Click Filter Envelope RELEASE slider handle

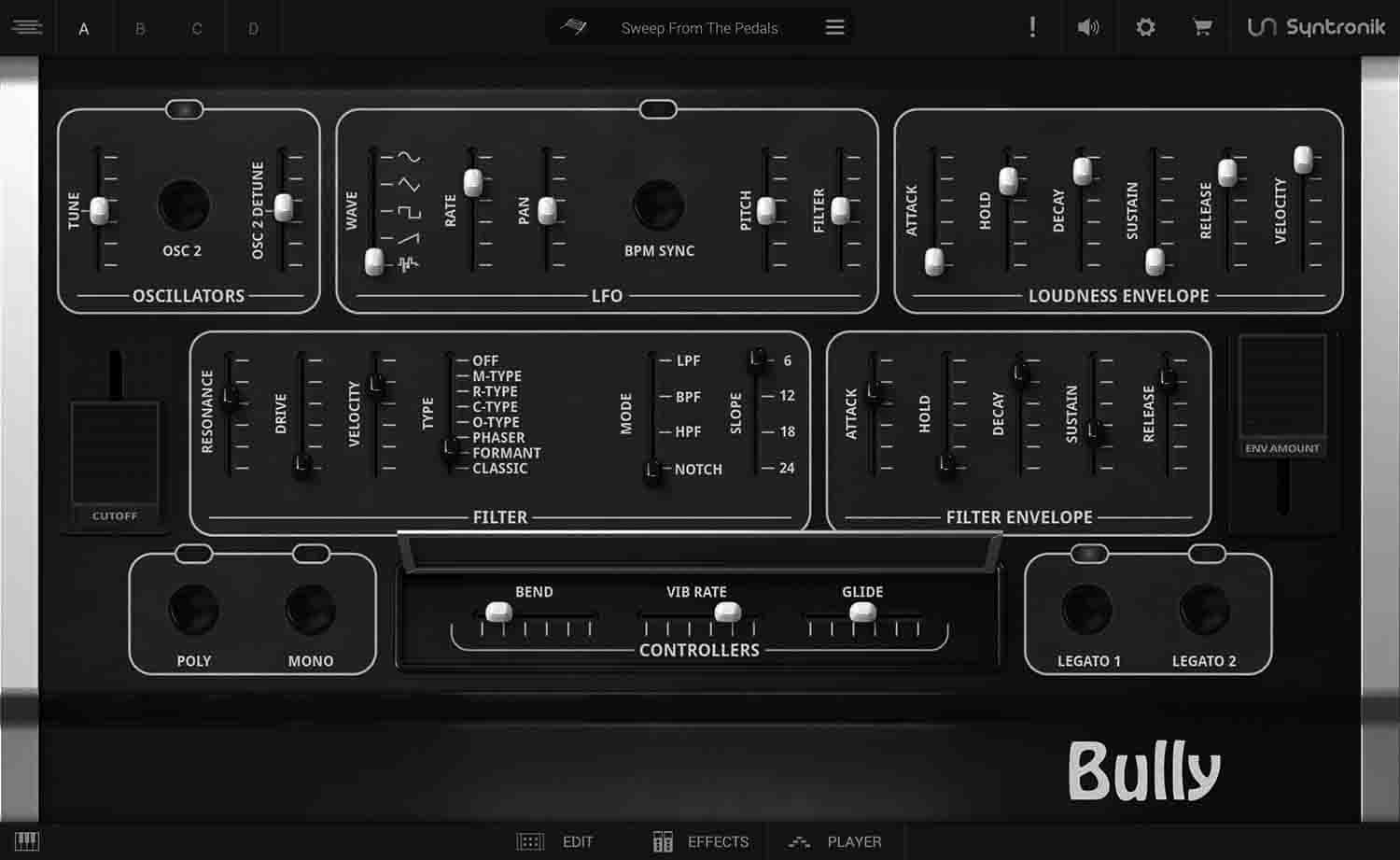point(1167,378)
